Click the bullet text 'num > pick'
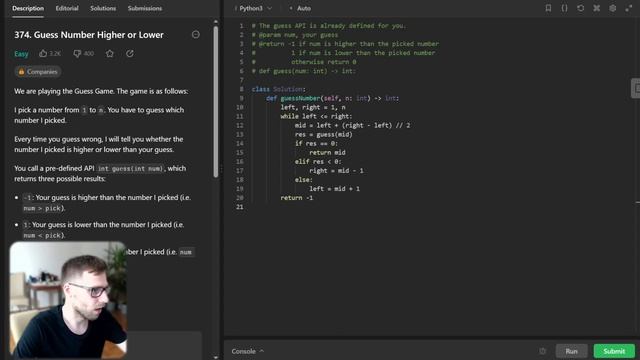Viewport: 640px width, 360px height. [42, 208]
